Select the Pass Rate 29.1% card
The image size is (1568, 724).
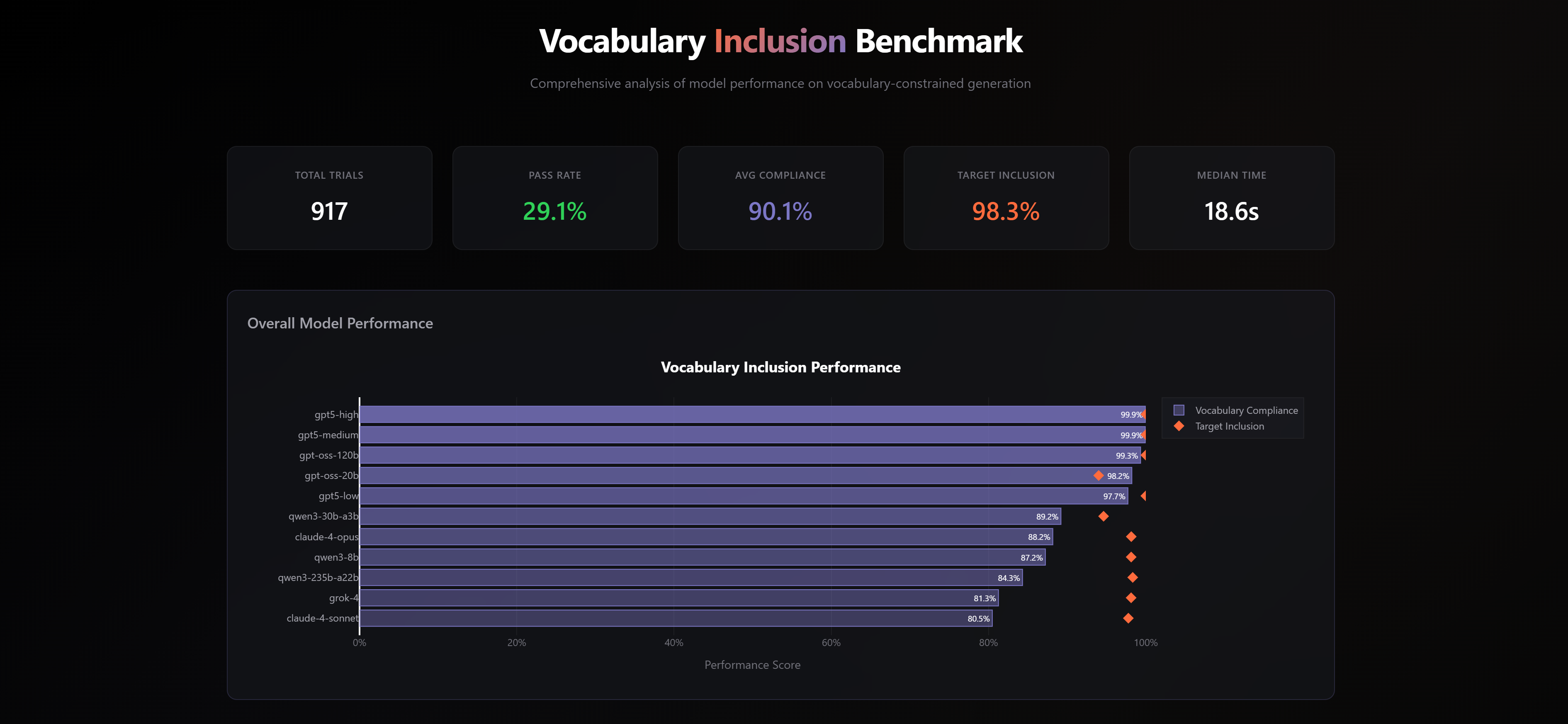555,198
